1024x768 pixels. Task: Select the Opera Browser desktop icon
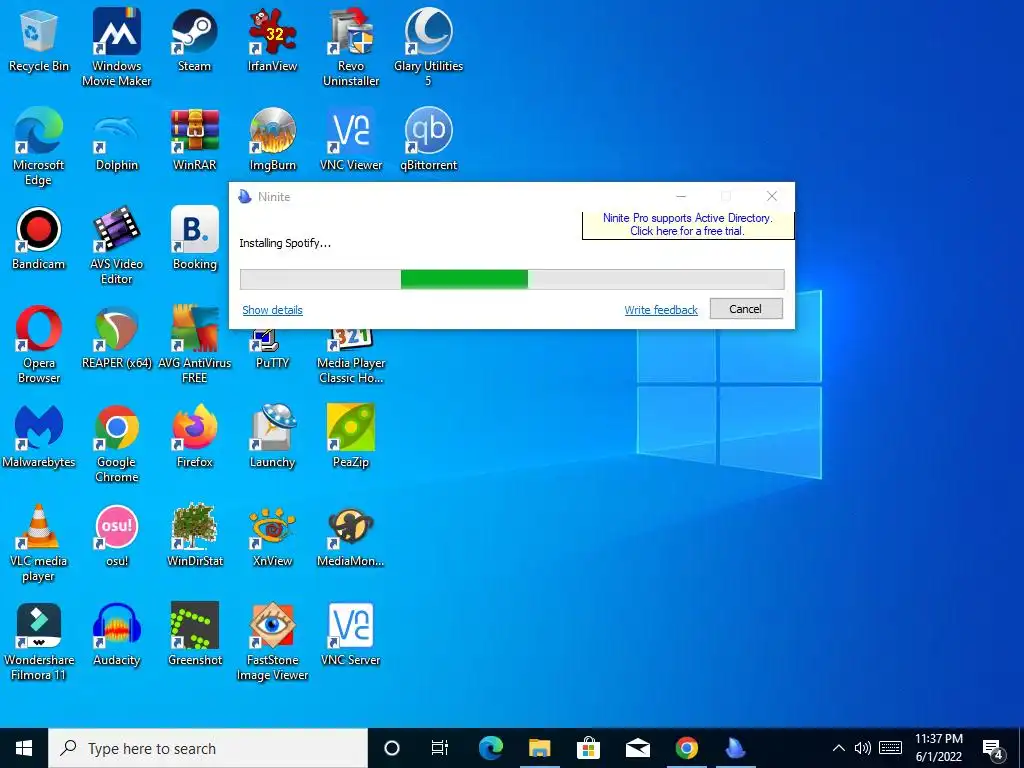[39, 345]
